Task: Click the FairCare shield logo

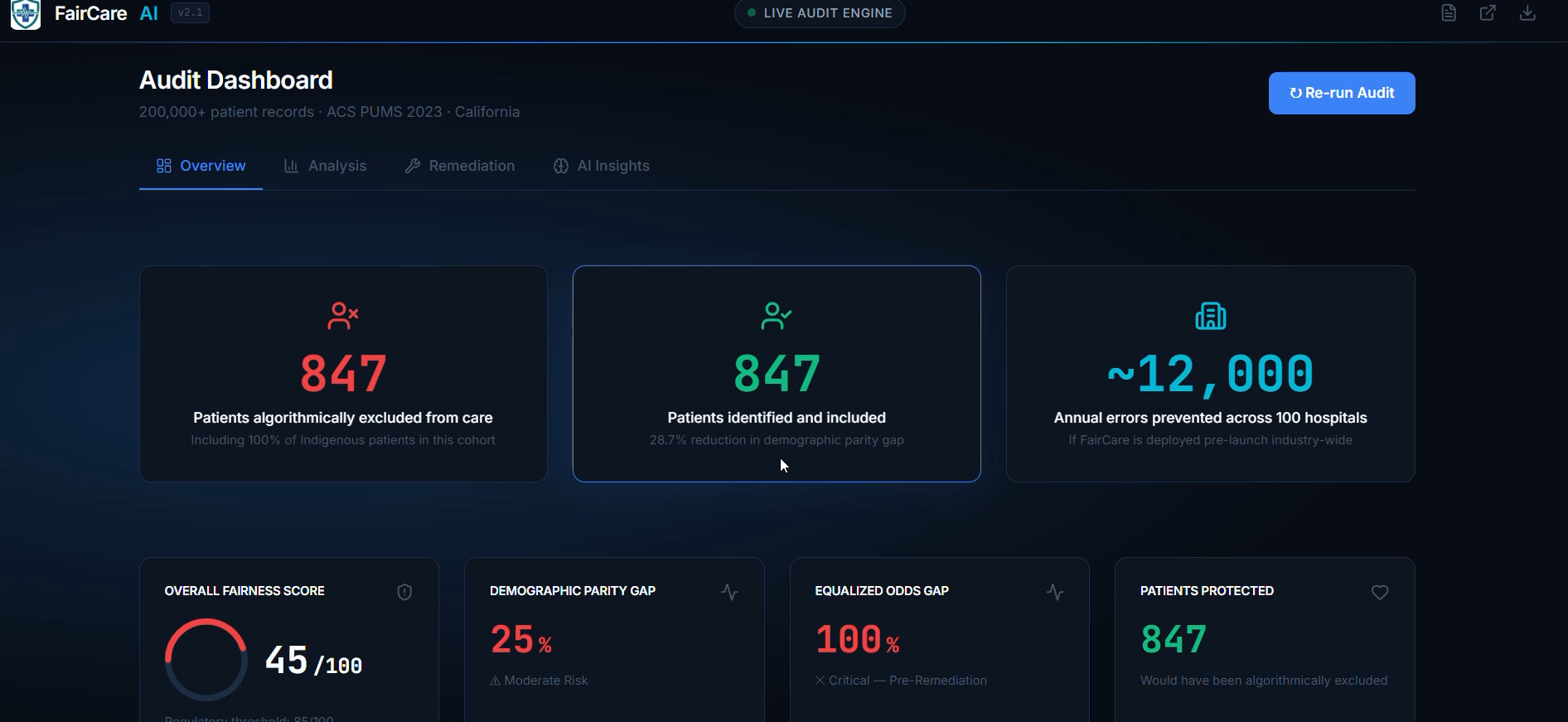Action: [x=26, y=14]
